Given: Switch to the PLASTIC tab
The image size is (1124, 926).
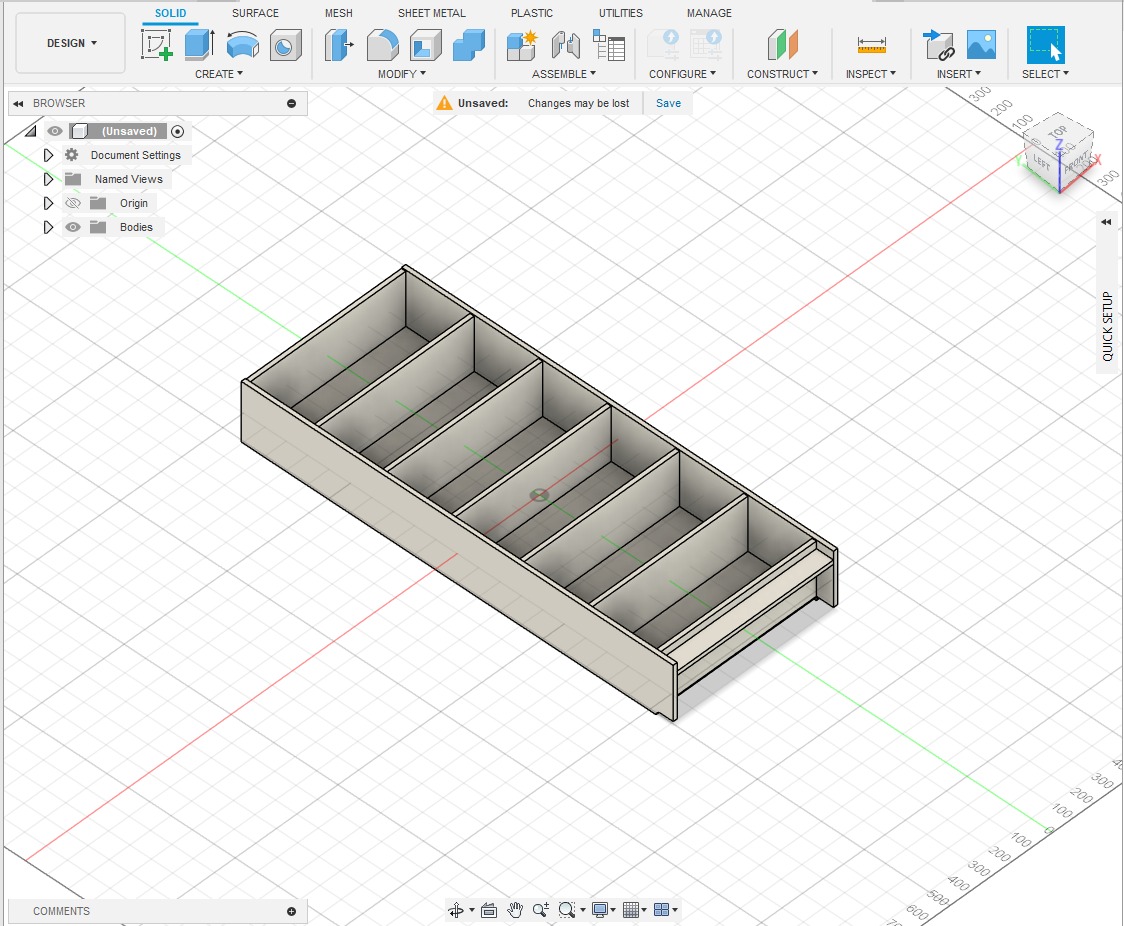Looking at the screenshot, I should [532, 13].
